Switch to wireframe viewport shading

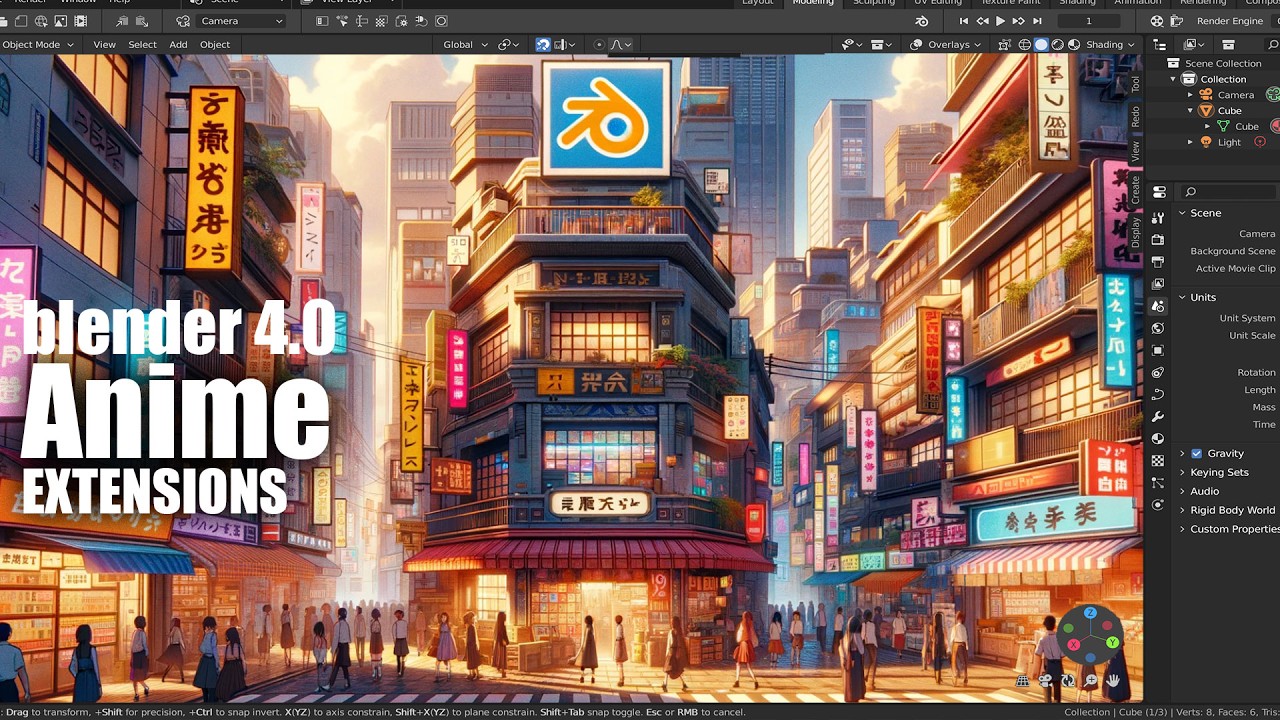1025,44
